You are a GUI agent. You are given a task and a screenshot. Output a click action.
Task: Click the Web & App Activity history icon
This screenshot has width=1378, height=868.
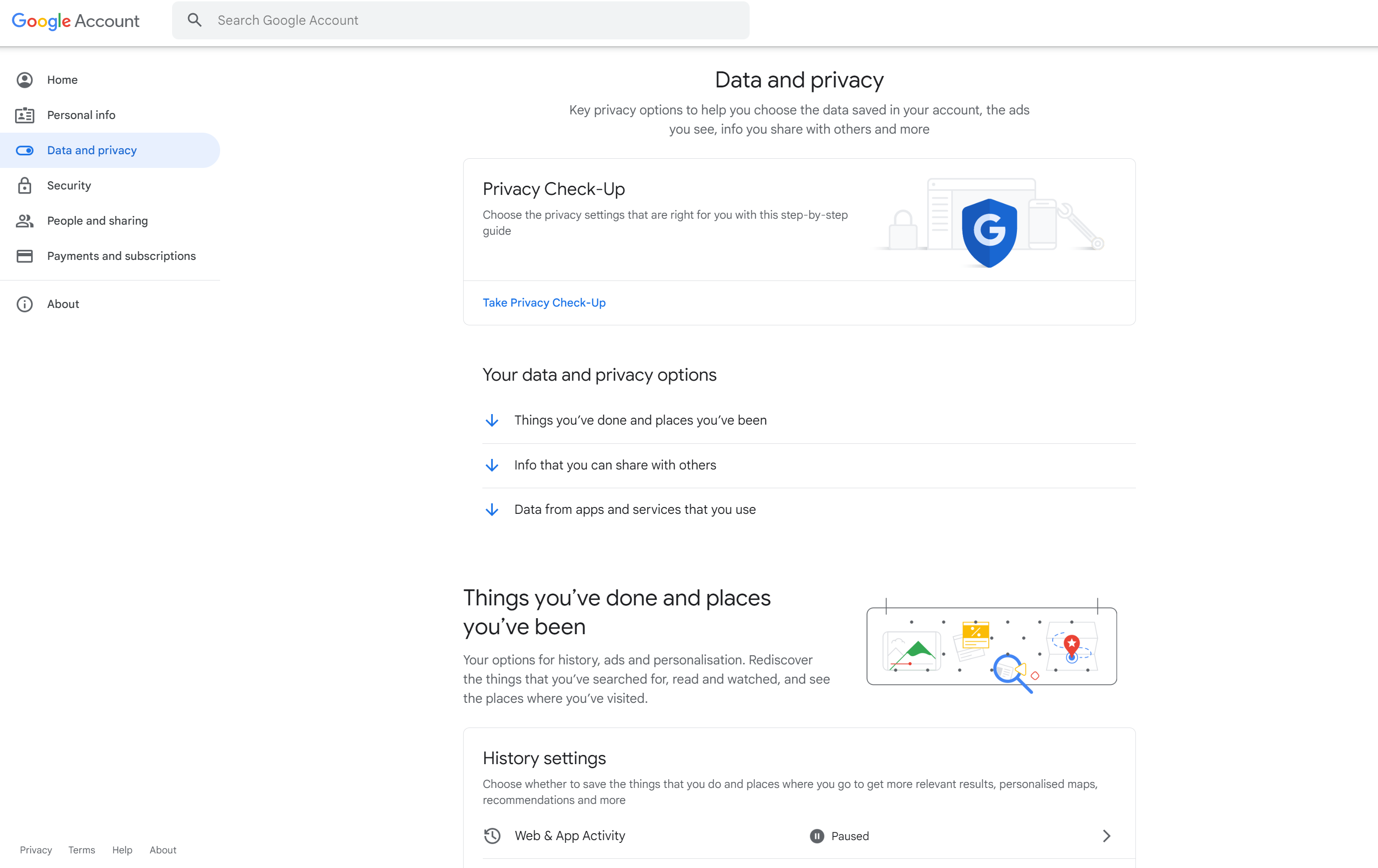pyautogui.click(x=492, y=836)
